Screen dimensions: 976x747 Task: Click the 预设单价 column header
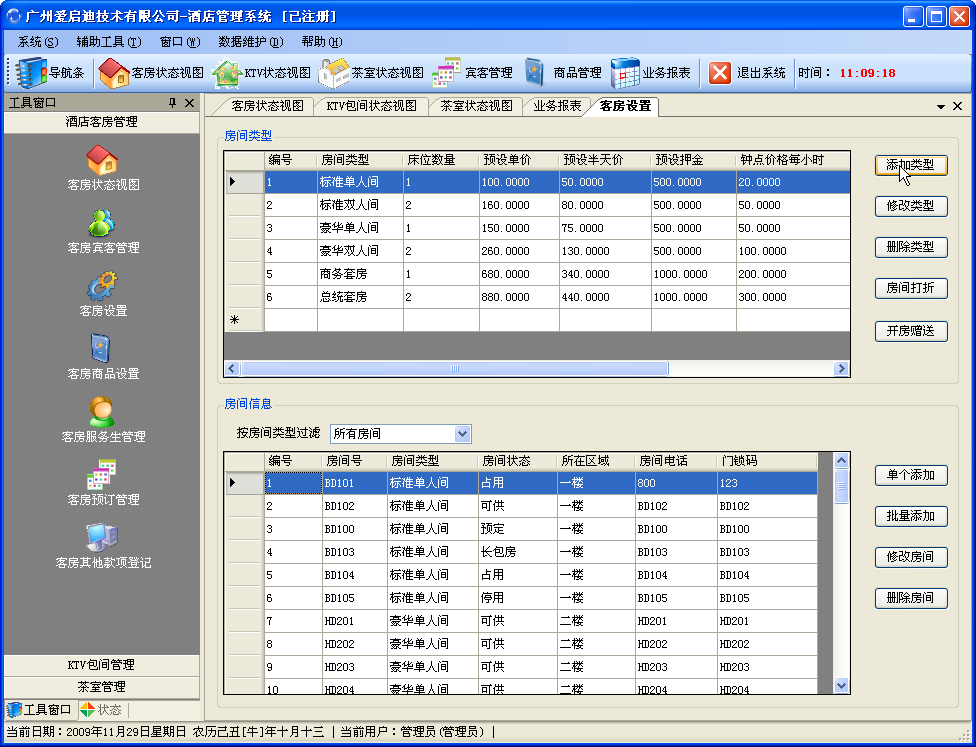pos(519,161)
